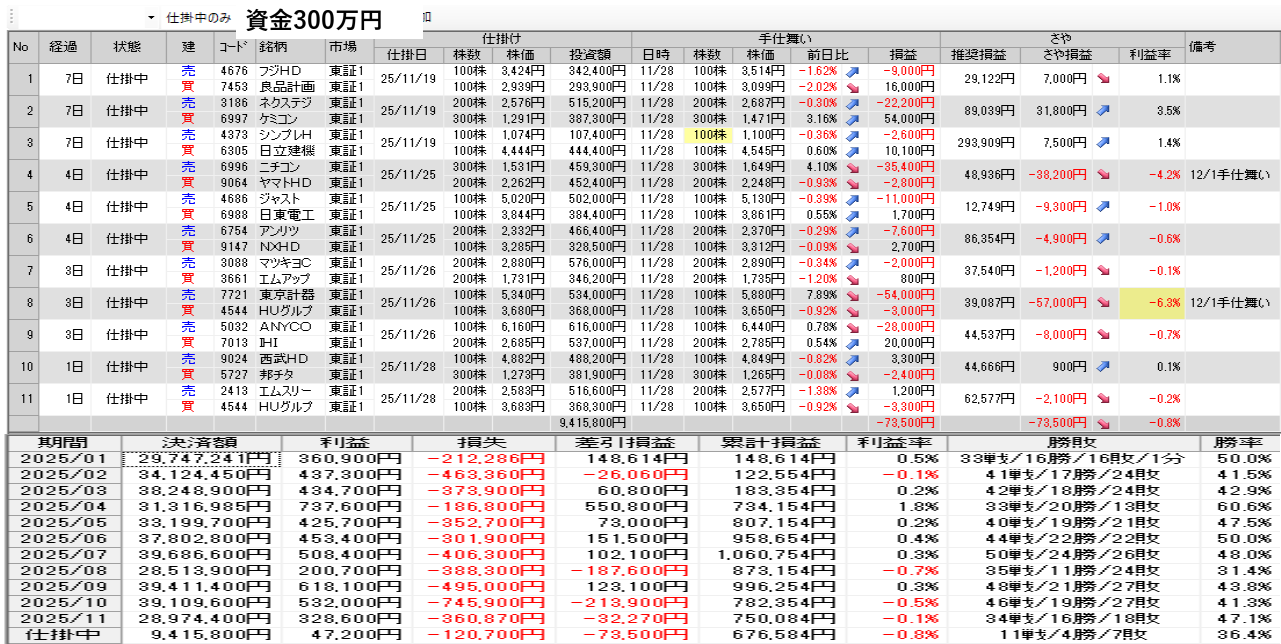Select the 経過 column header
This screenshot has height=644, width=1281.
63,47
